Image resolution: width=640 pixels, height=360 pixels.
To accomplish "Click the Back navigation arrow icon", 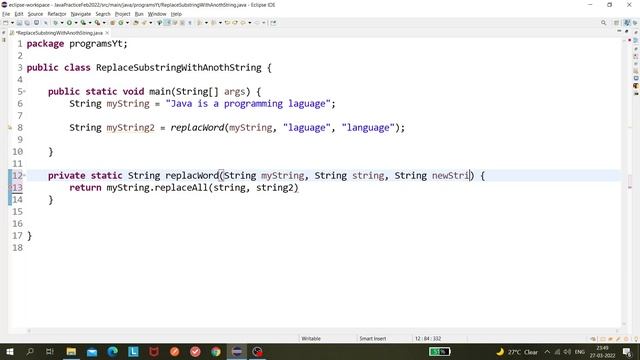I will pyautogui.click(x=244, y=23).
